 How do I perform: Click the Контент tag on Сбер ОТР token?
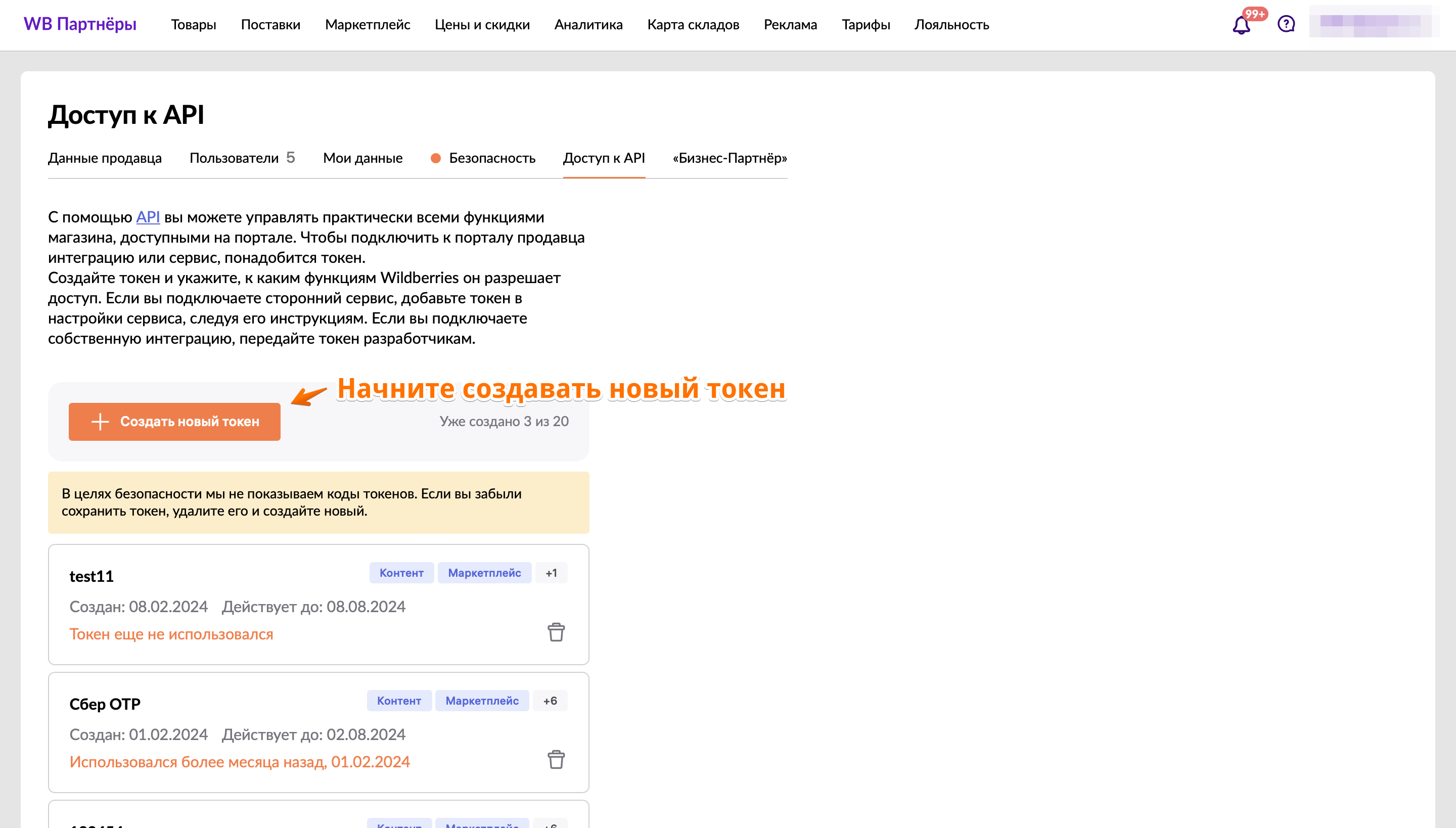[399, 701]
